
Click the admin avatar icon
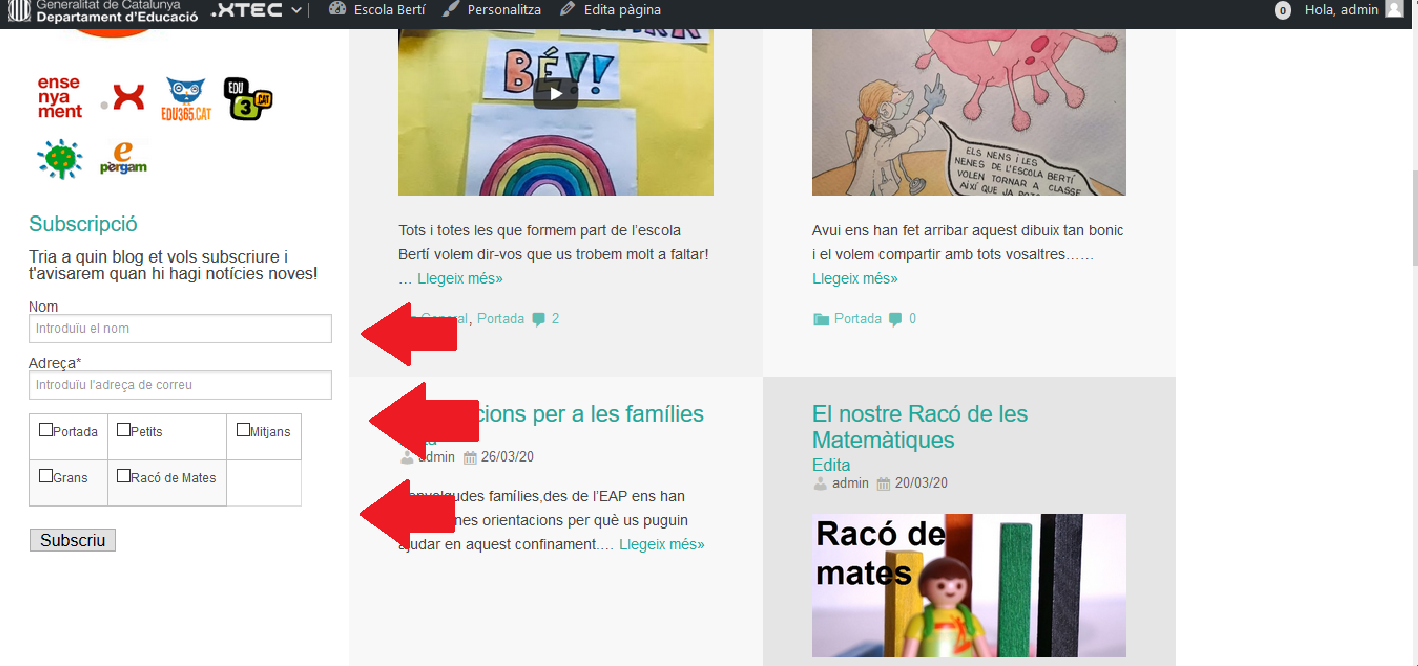(x=1394, y=10)
